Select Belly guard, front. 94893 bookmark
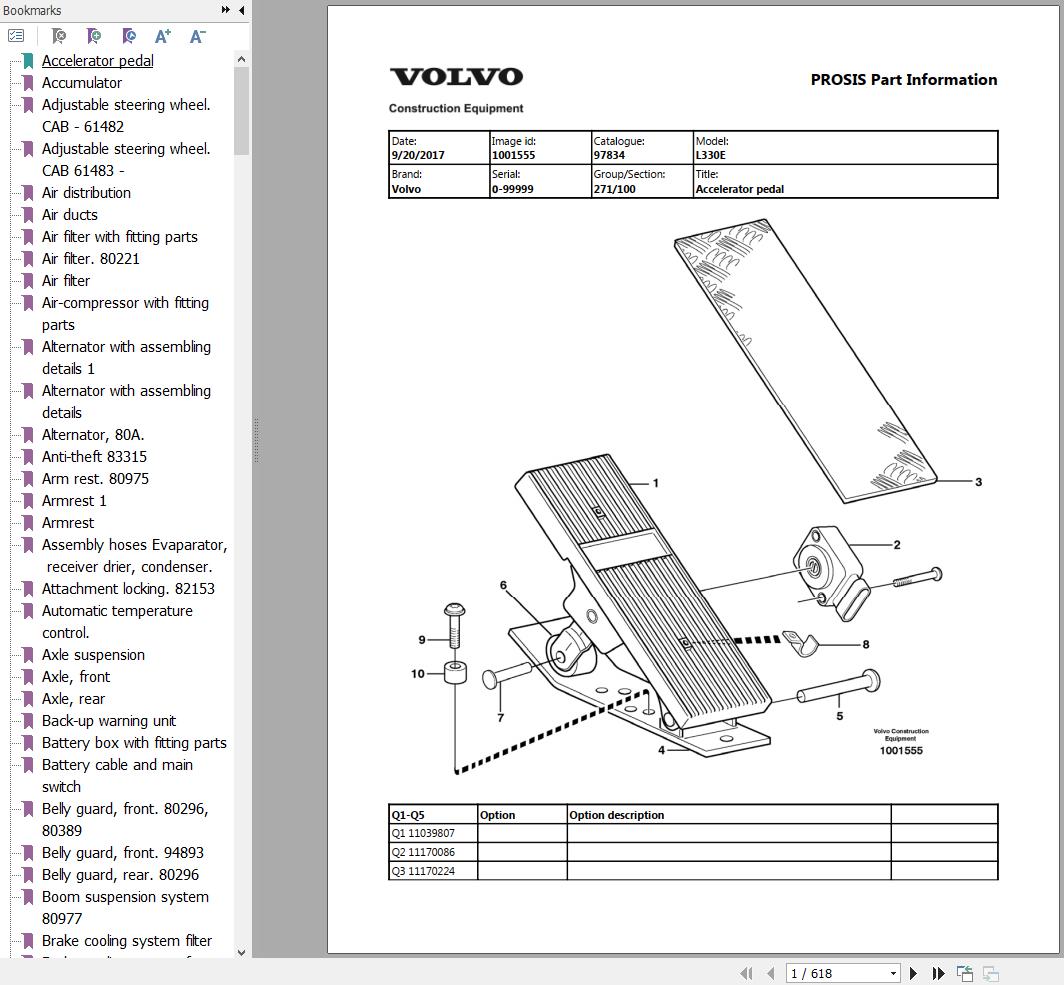1064x985 pixels. (123, 853)
